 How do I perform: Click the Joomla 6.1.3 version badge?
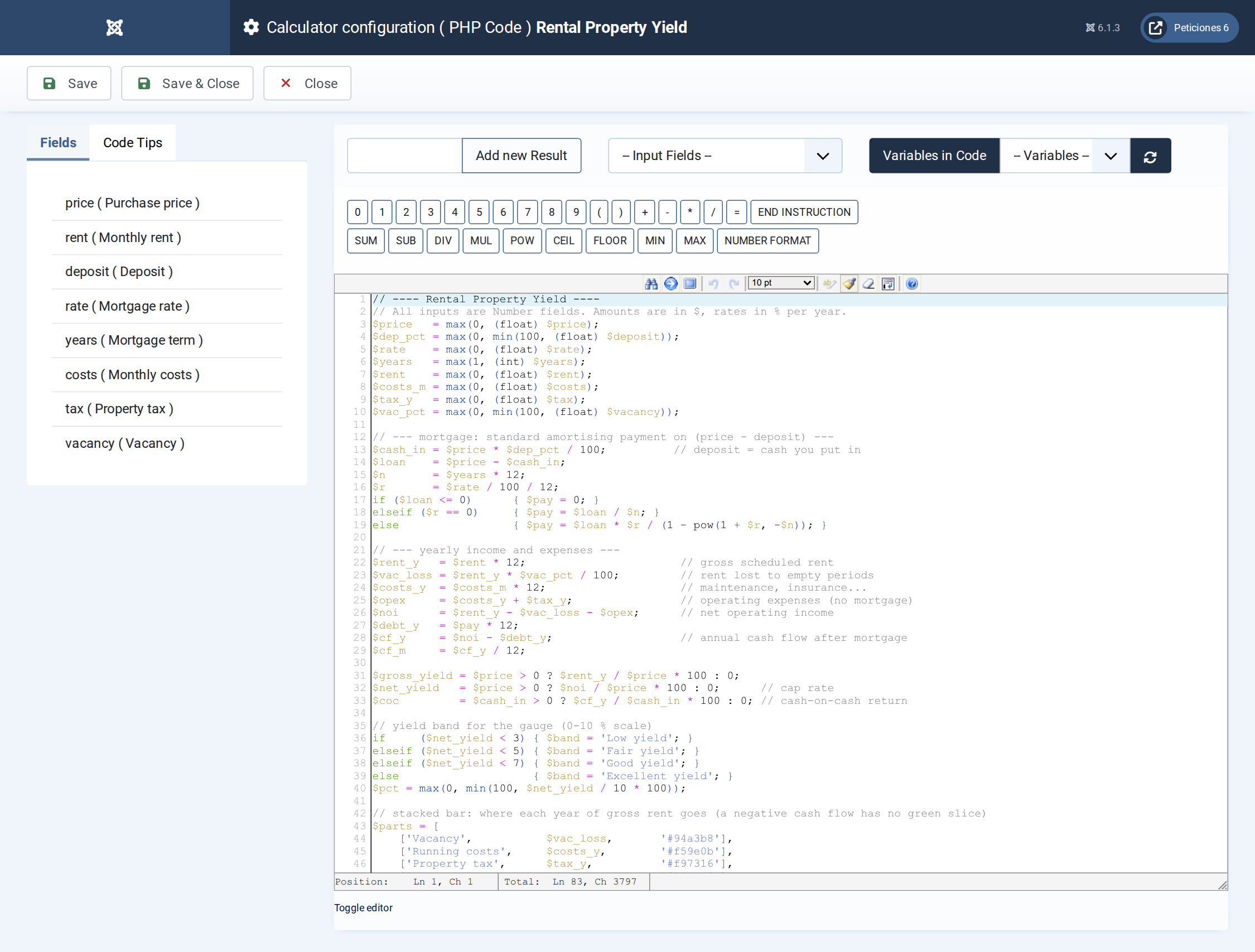pos(1102,27)
